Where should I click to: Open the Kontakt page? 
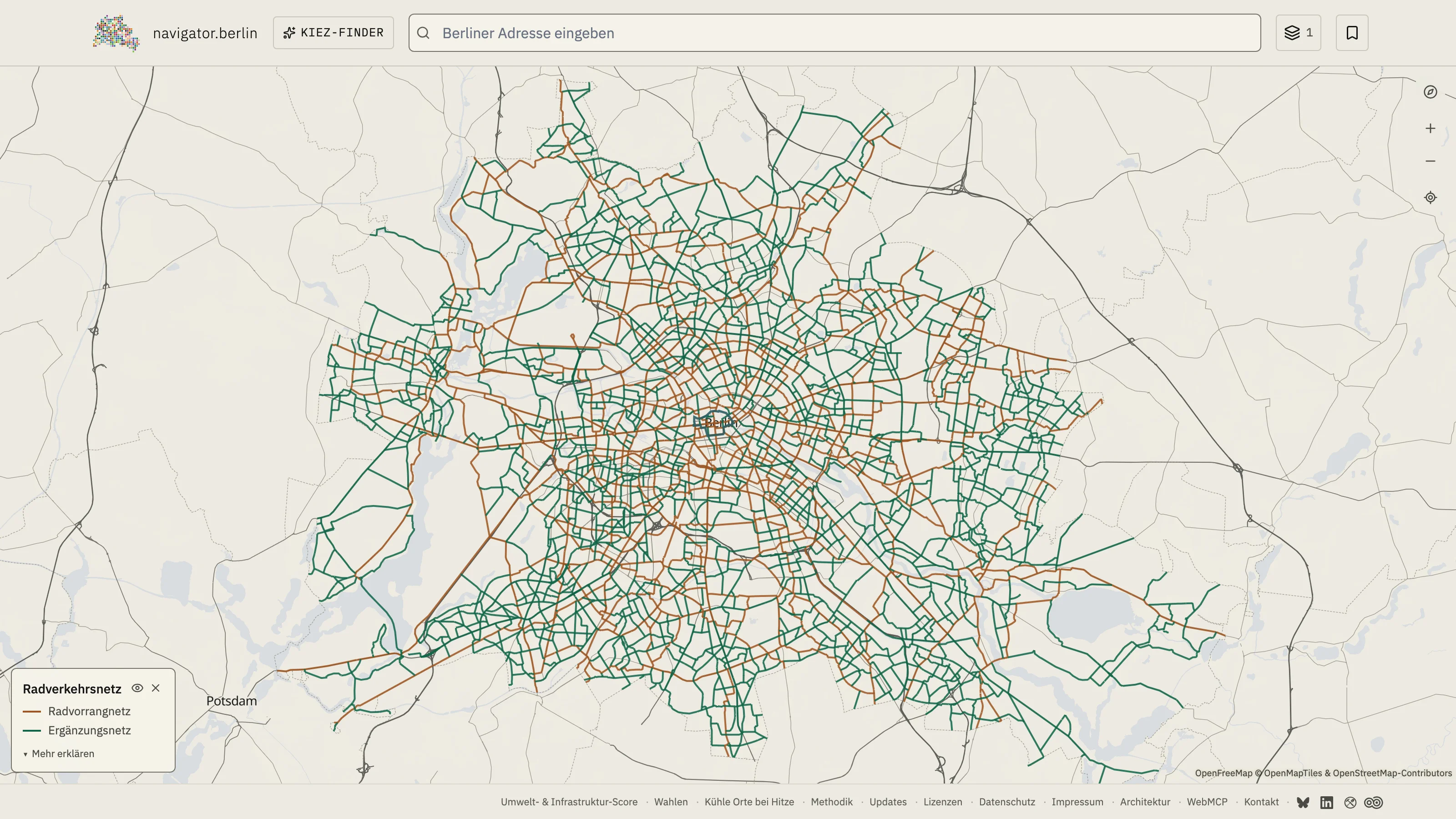point(1262,802)
